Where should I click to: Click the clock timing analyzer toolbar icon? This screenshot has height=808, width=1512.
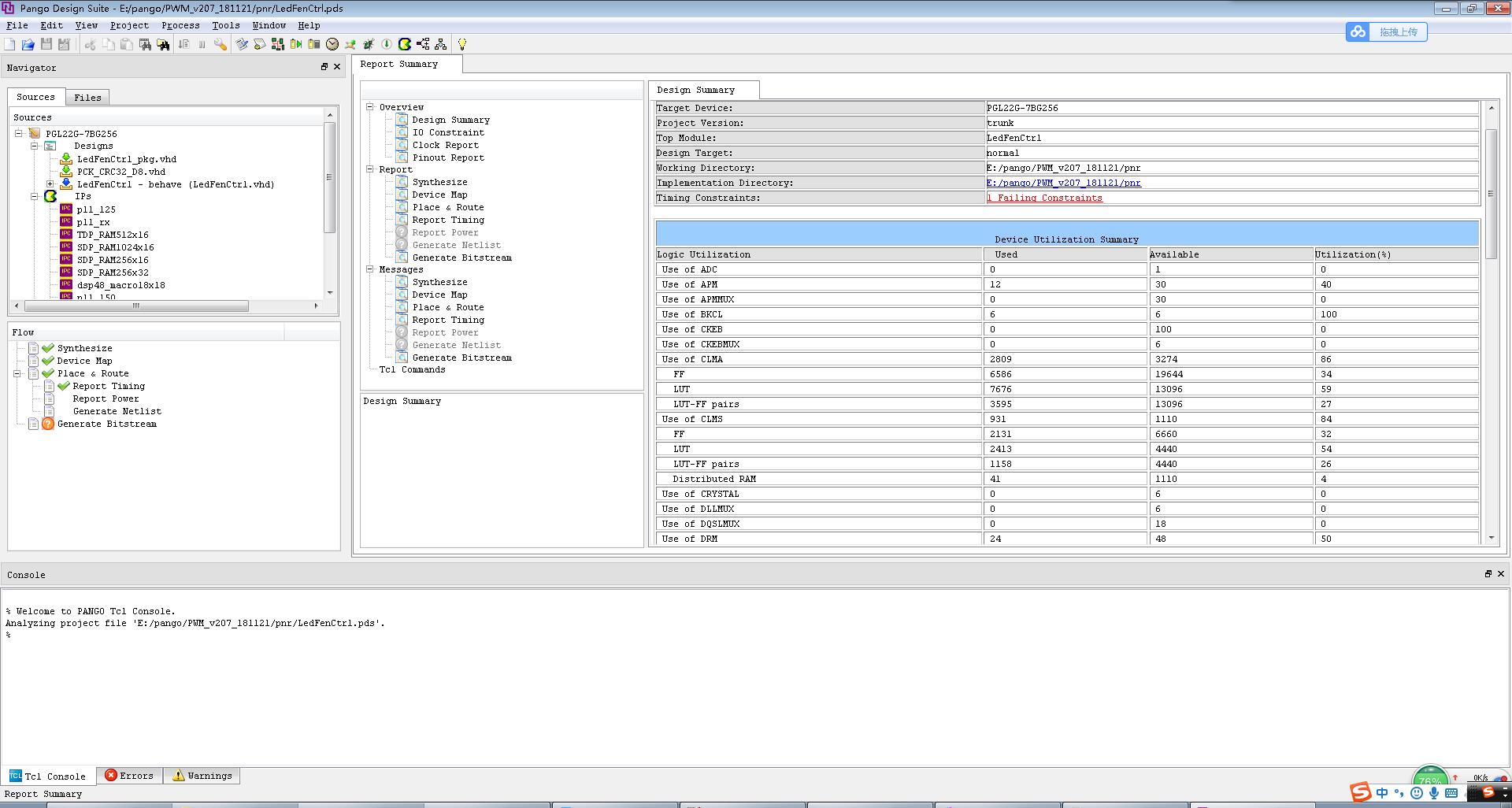332,44
